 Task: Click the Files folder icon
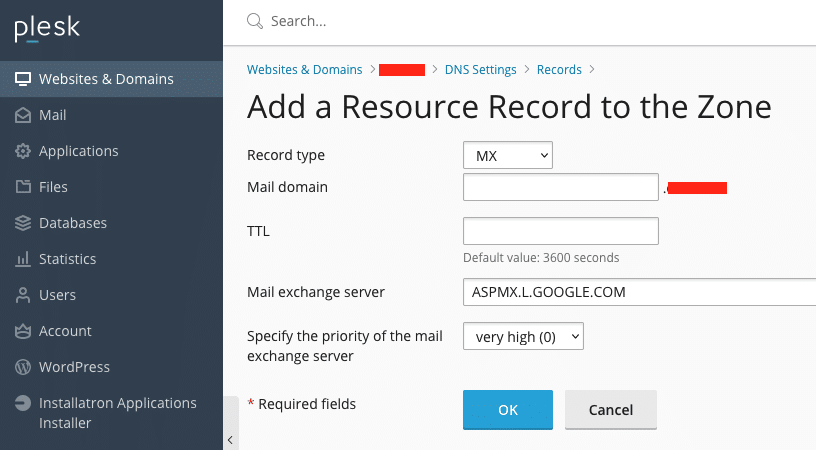(x=23, y=187)
